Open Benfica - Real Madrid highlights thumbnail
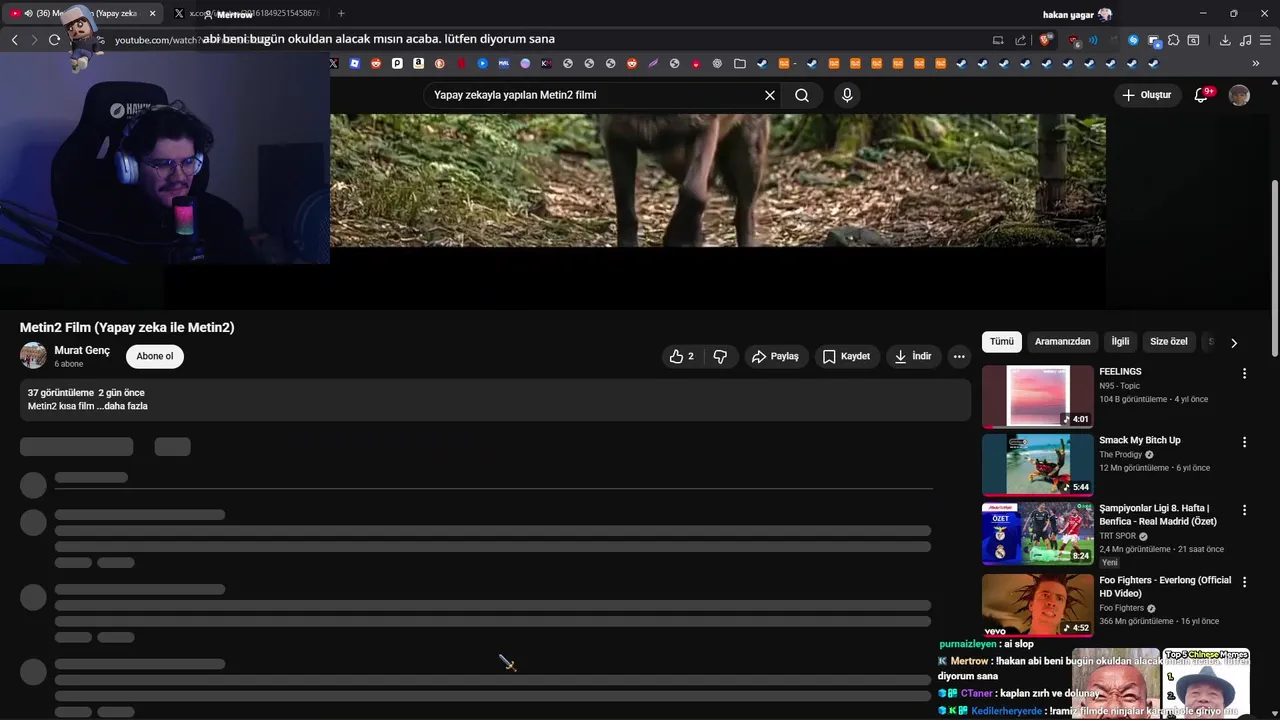 pyautogui.click(x=1037, y=534)
